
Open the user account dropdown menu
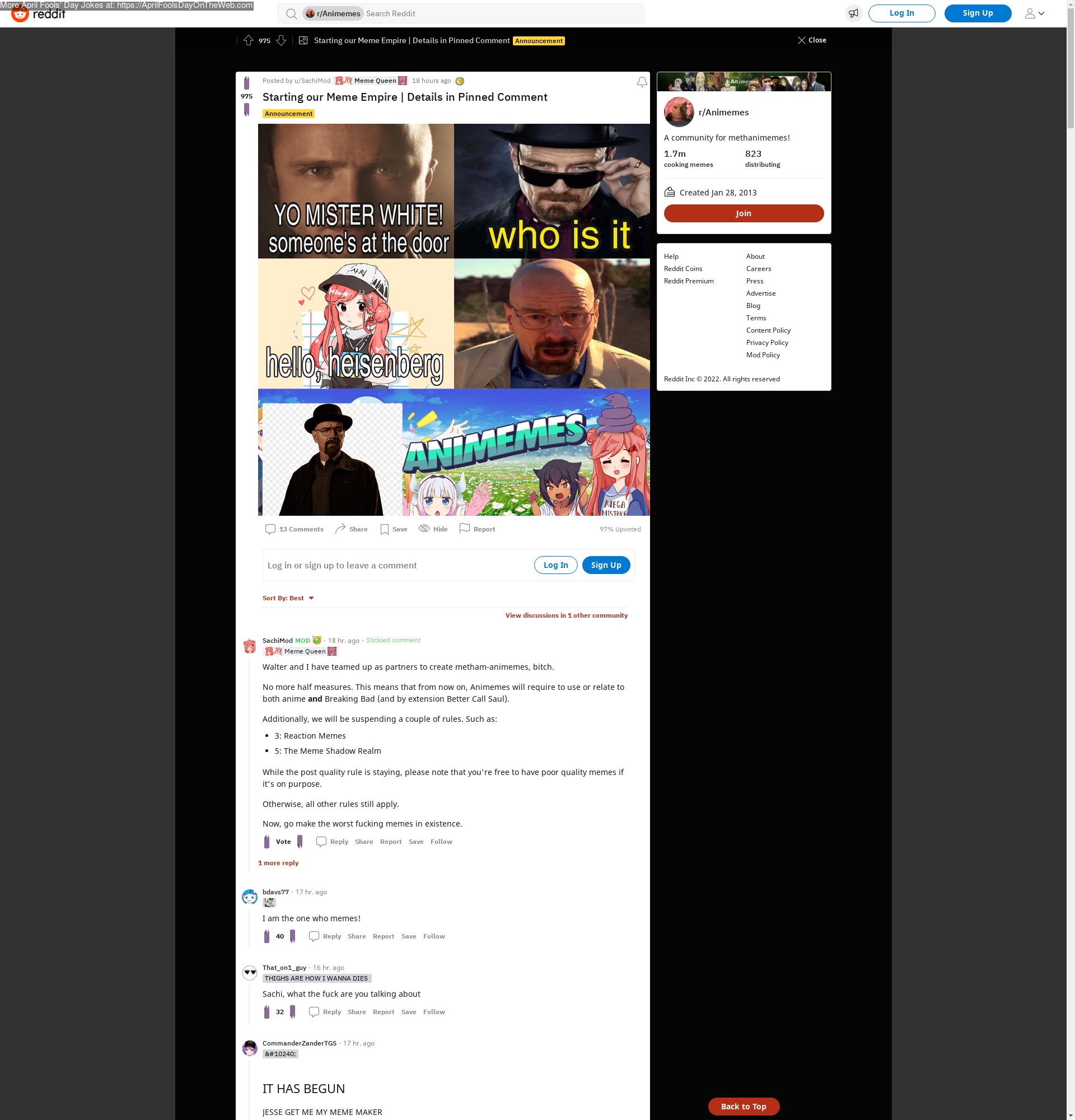1035,13
